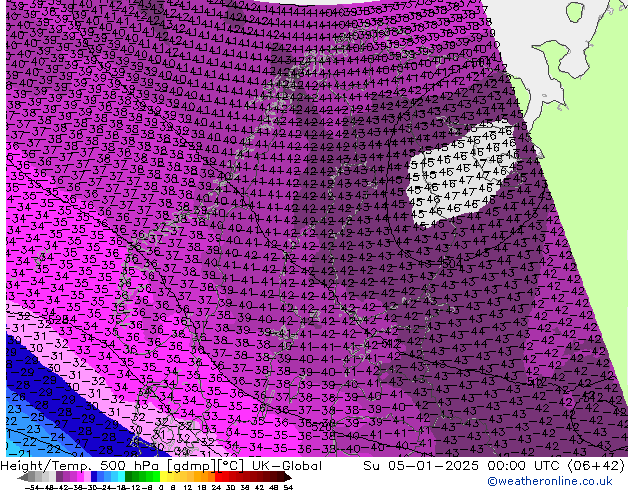Click the "-54" value on the temperature legend
The height and width of the screenshot is (490, 634).
pyautogui.click(x=32, y=488)
